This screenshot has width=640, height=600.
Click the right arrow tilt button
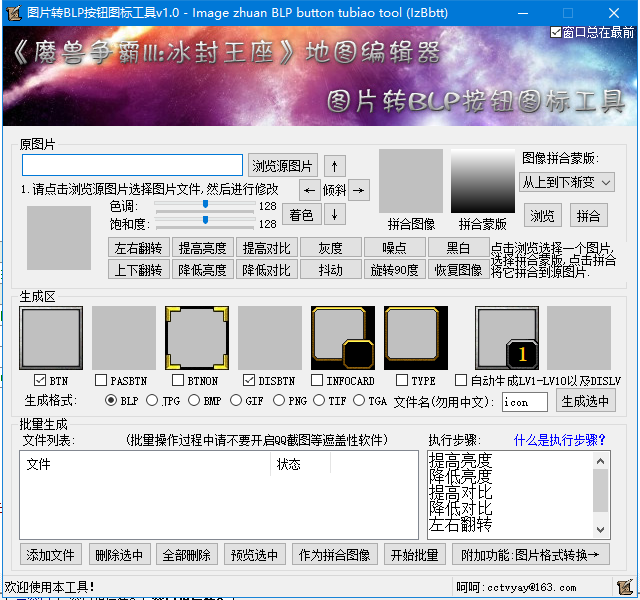click(359, 190)
